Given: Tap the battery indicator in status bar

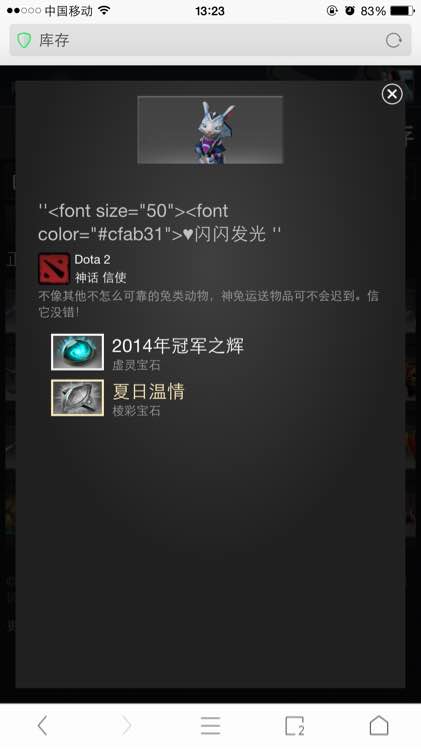Looking at the screenshot, I should click(402, 11).
